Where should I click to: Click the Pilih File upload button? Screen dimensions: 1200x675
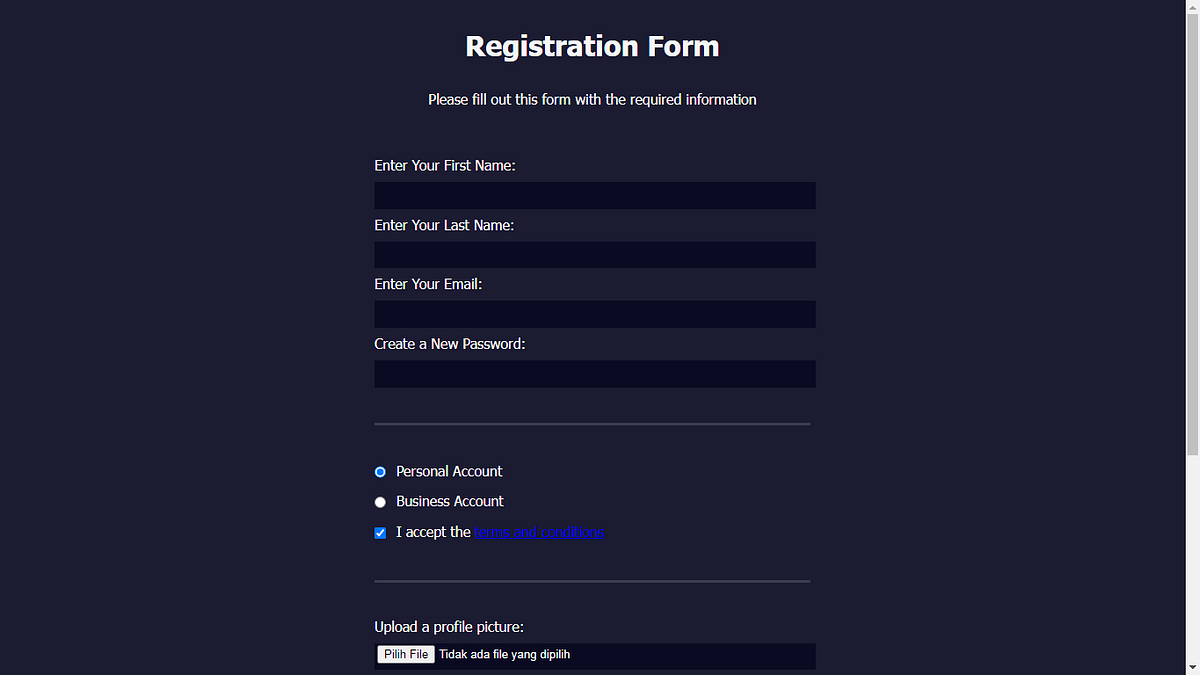tap(405, 654)
